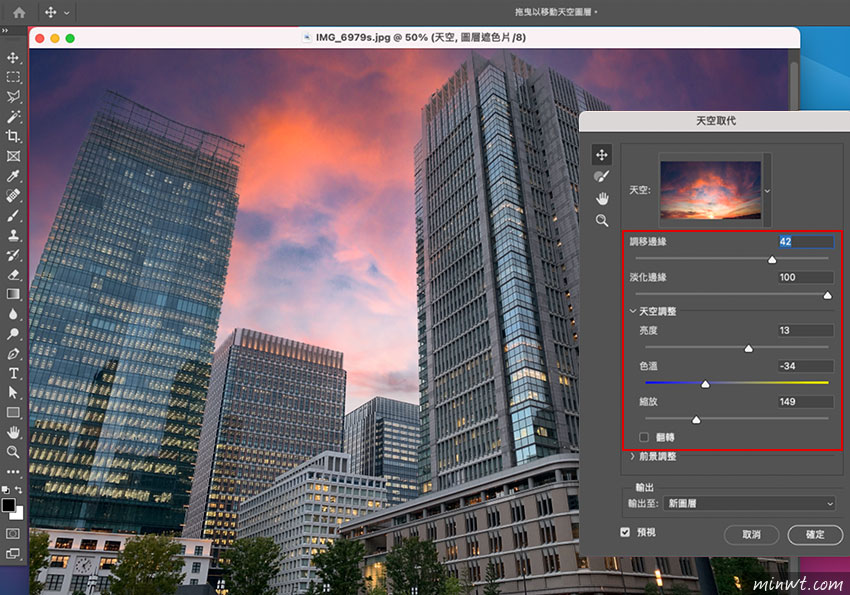The image size is (850, 595).
Task: Click the 確定 confirm button
Action: (x=815, y=535)
